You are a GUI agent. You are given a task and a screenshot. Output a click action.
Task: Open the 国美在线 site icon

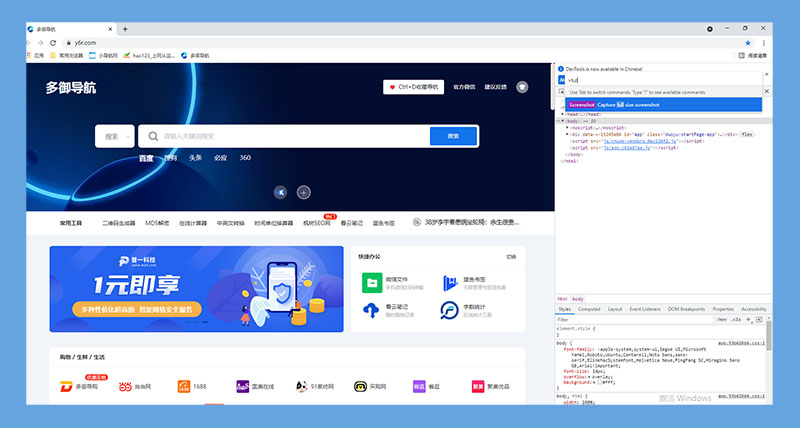[x=242, y=387]
